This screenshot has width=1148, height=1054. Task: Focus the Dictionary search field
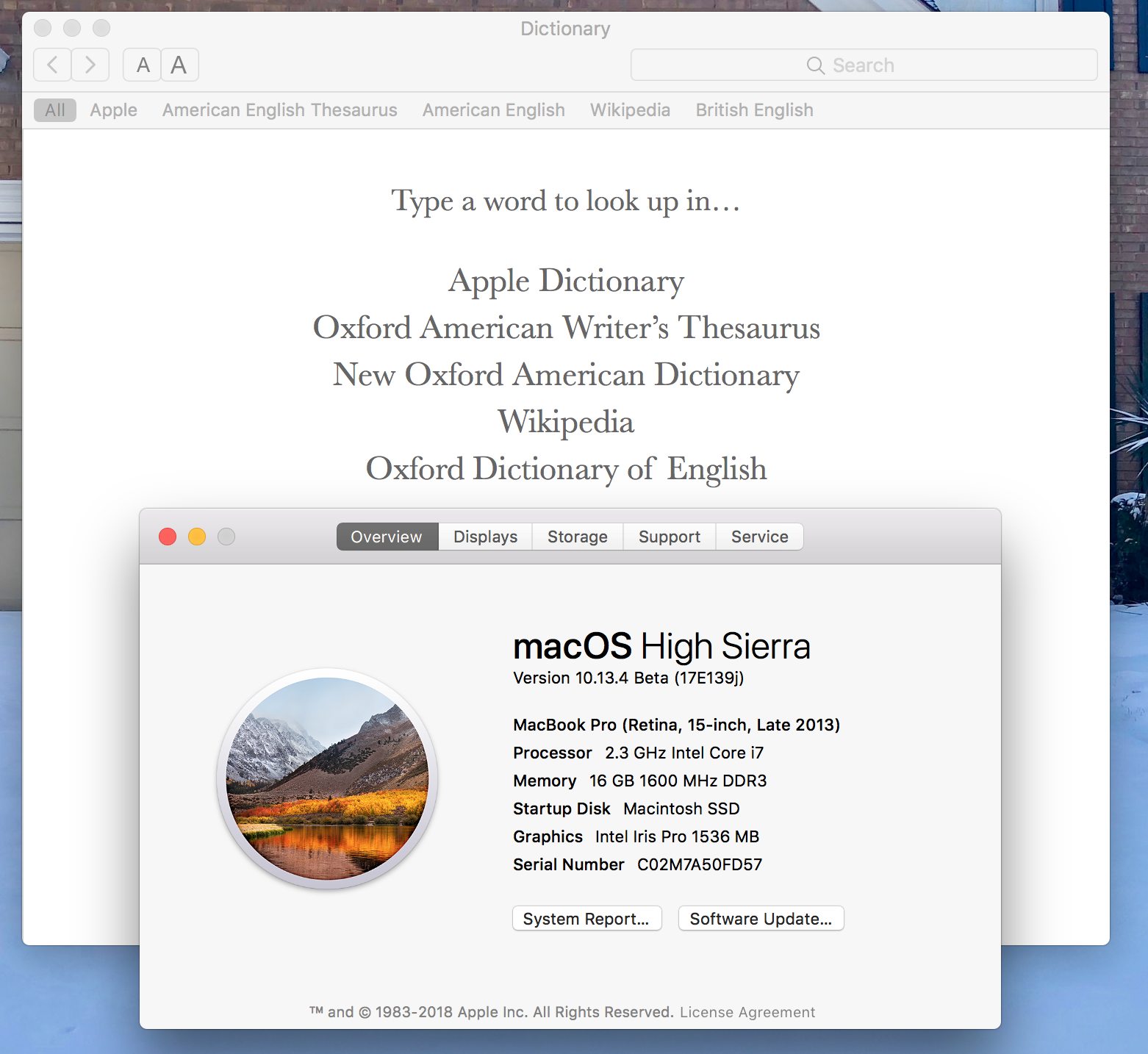coord(864,65)
